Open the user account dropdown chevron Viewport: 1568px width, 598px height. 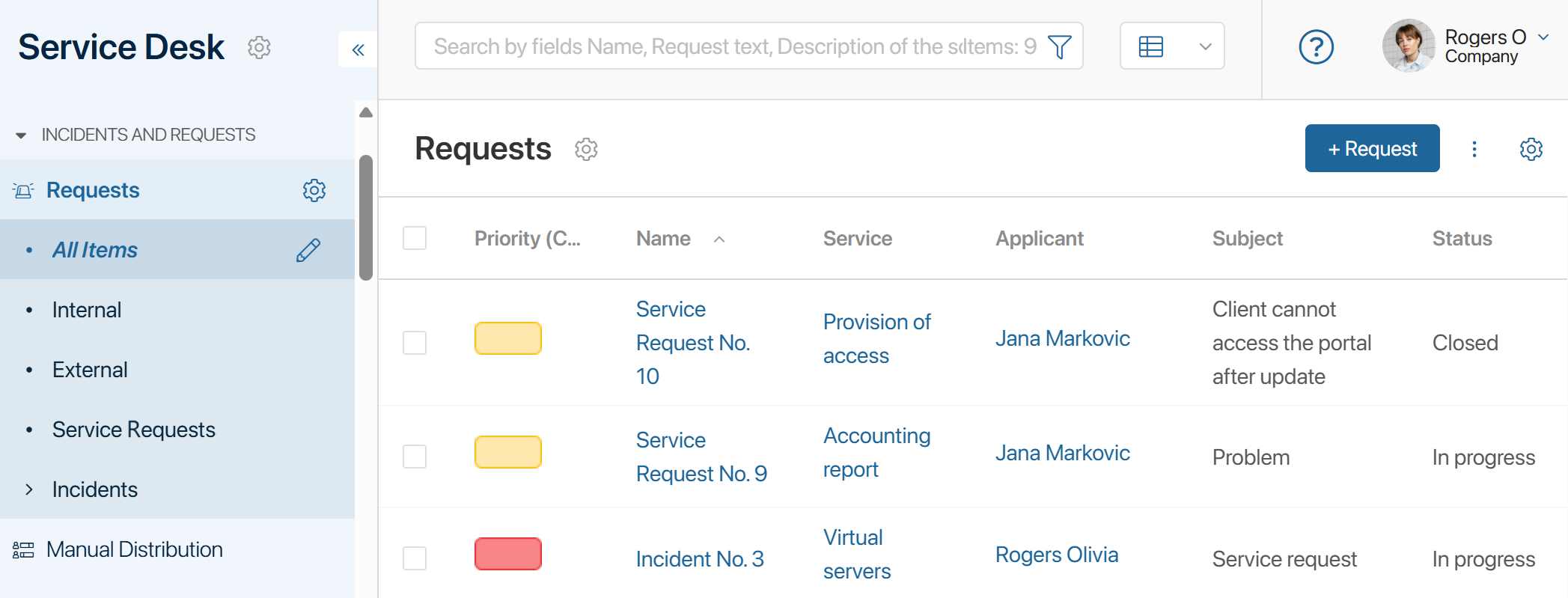tap(1543, 37)
